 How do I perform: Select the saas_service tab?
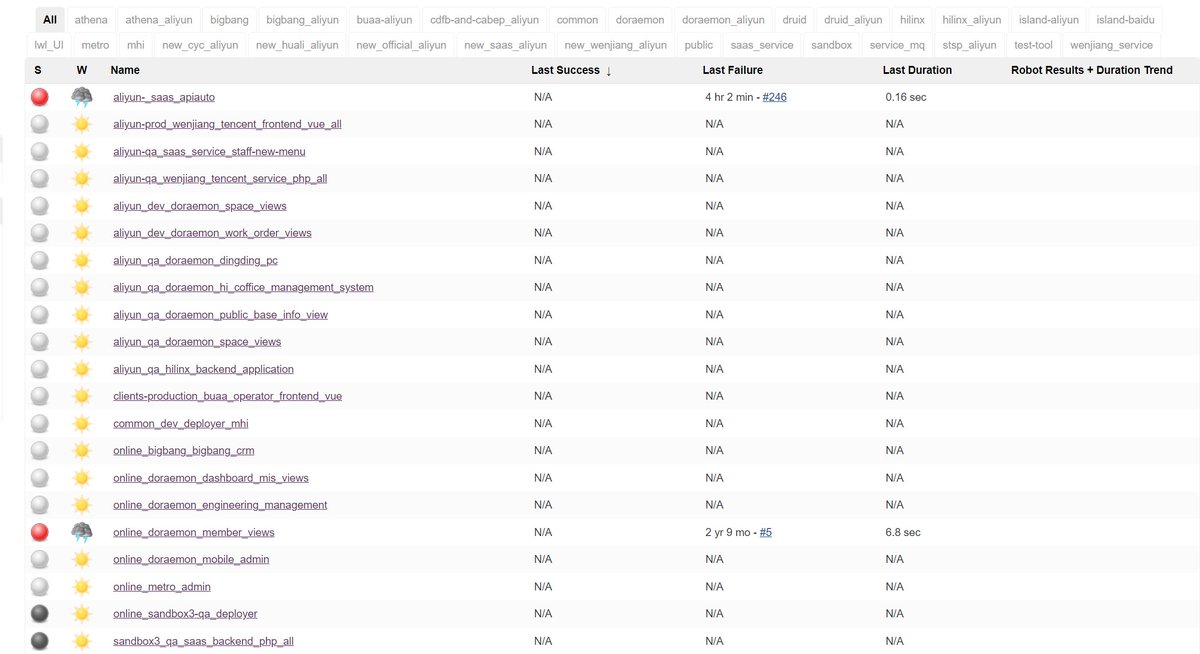pyautogui.click(x=762, y=45)
